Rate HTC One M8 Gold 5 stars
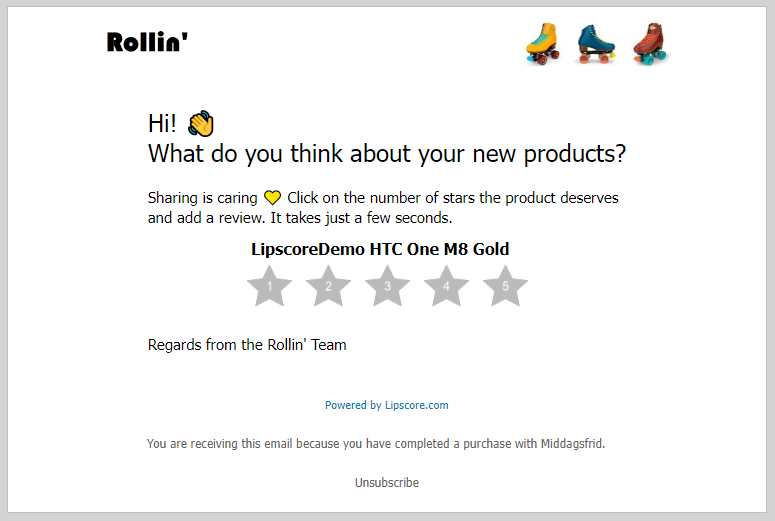This screenshot has height=521, width=775. 505,287
